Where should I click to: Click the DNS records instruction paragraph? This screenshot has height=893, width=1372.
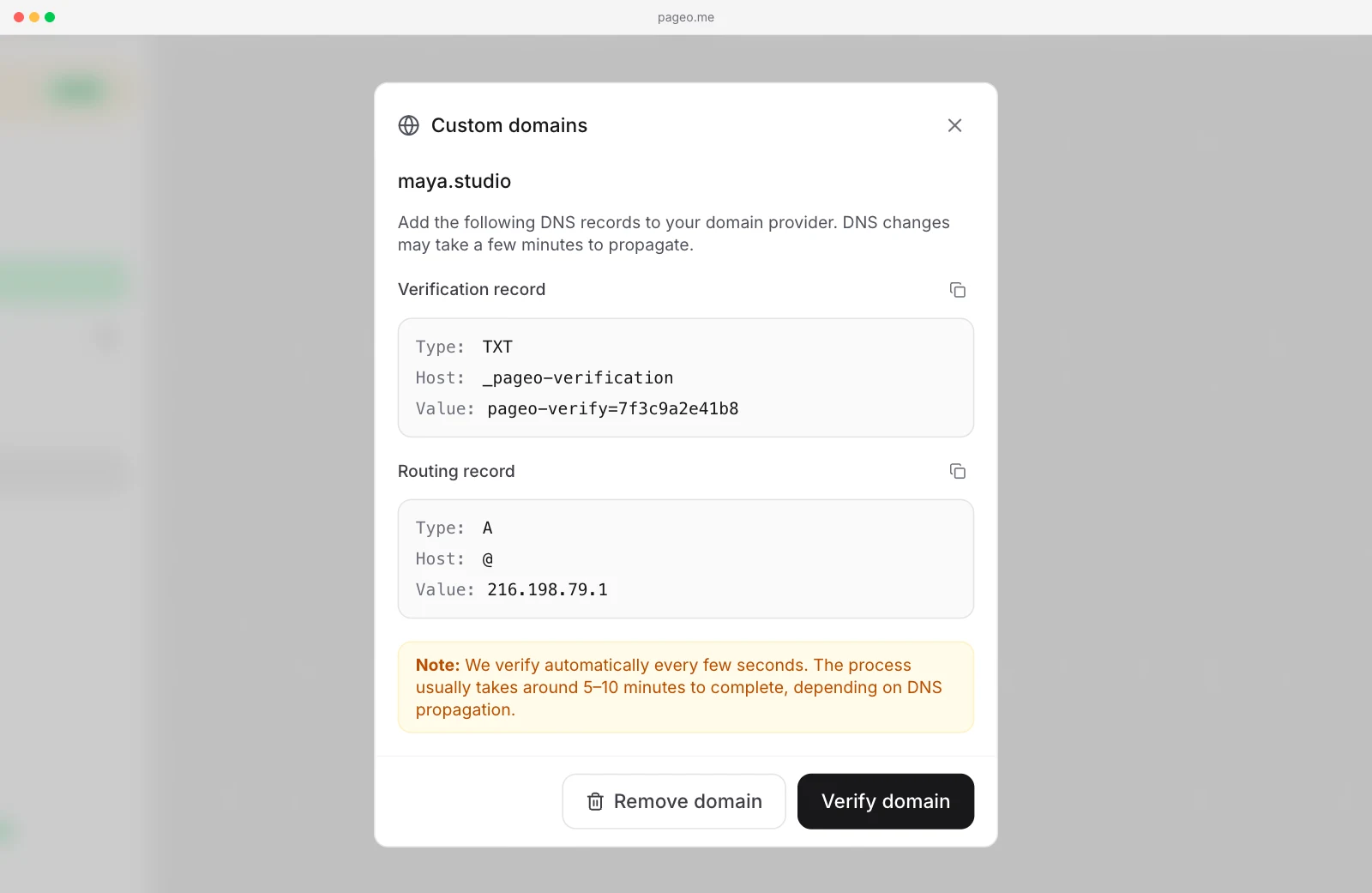(x=674, y=233)
